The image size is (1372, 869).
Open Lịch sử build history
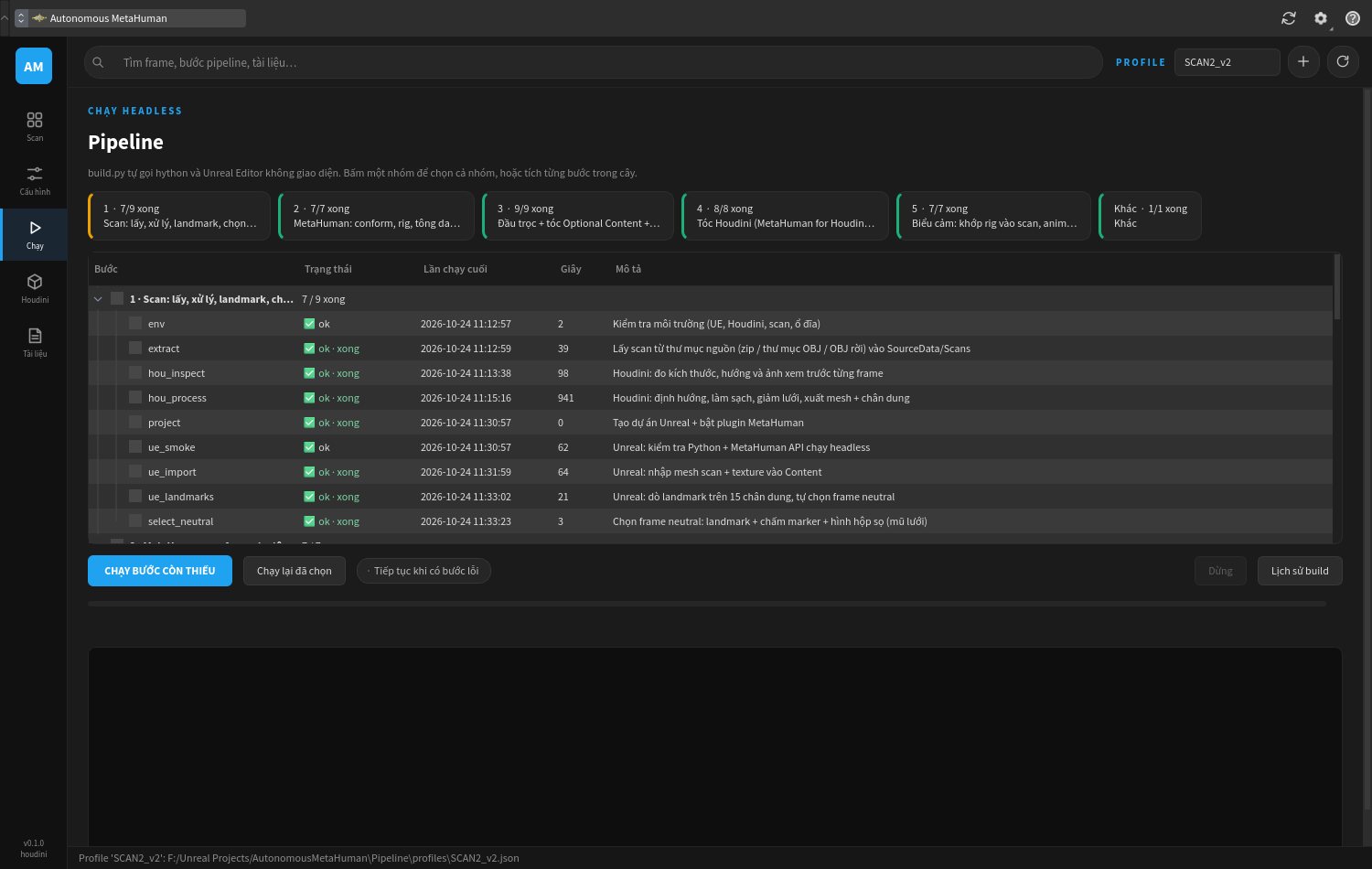point(1300,571)
